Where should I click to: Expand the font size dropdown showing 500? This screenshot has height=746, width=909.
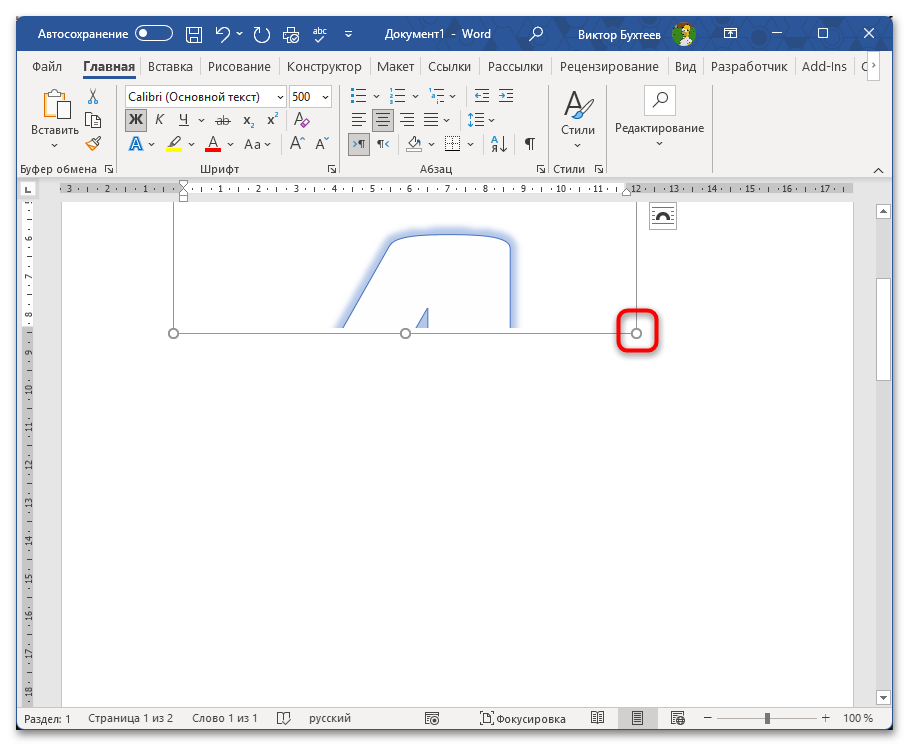click(x=329, y=97)
